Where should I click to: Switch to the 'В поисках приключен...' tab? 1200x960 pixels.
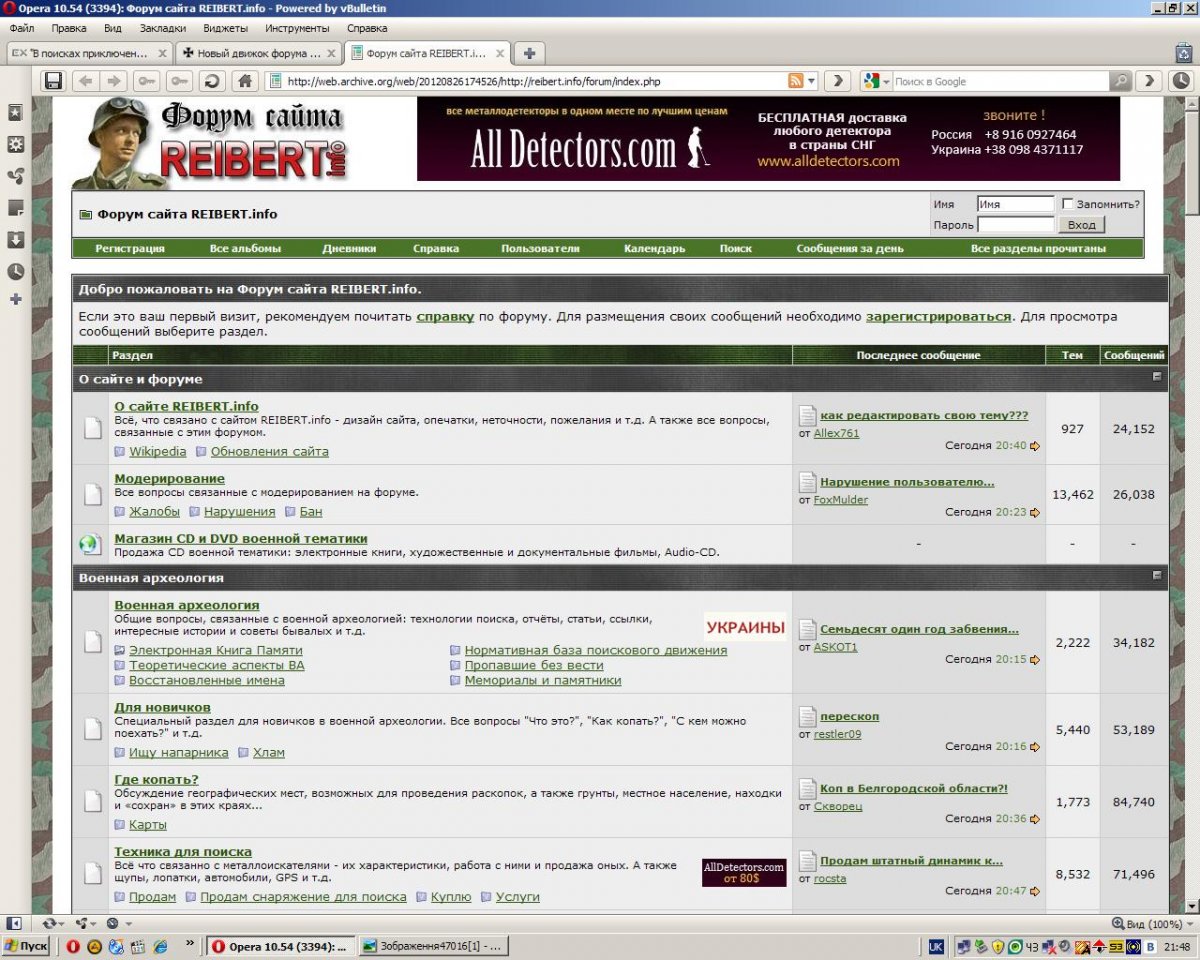[x=90, y=53]
